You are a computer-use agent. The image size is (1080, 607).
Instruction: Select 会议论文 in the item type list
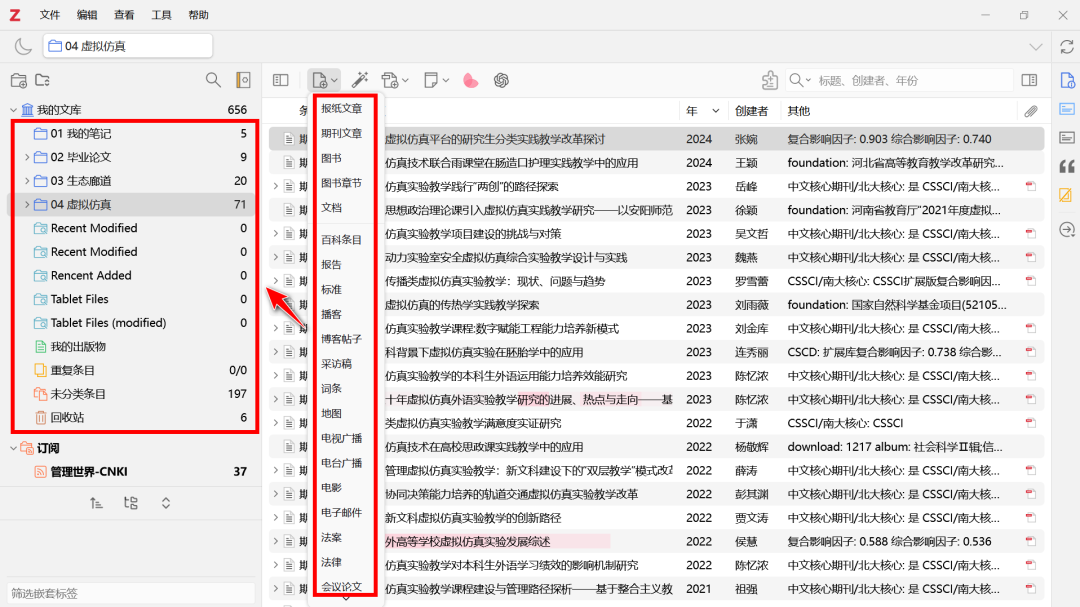click(341, 587)
